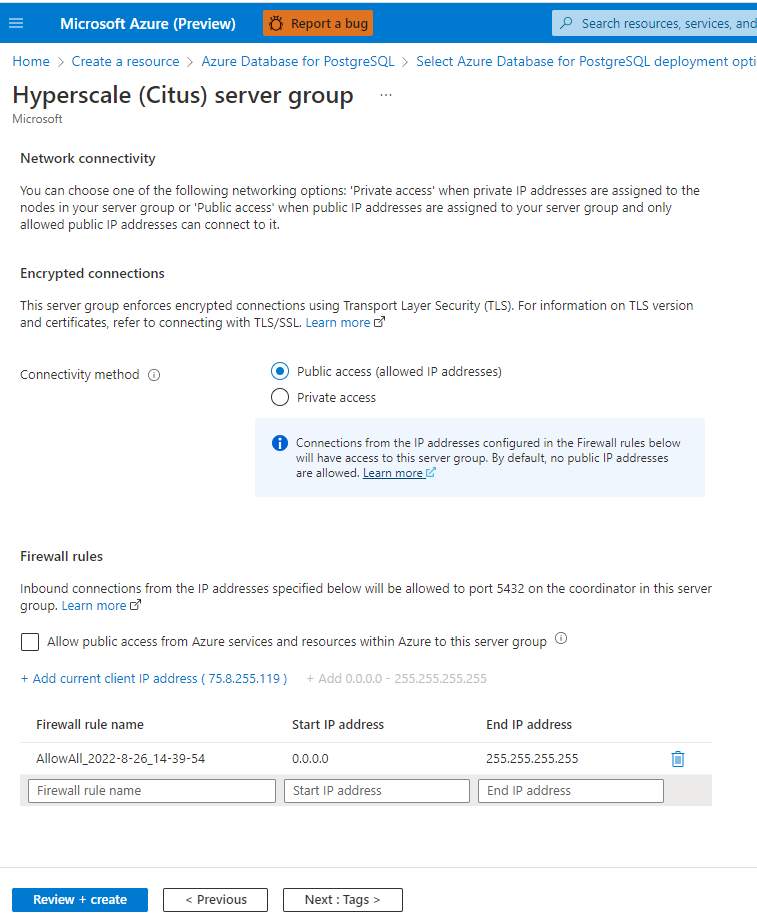Click Add 0.0.0.0 - 255.255.255.255 link
Screen dimensions: 757x921
(396, 678)
